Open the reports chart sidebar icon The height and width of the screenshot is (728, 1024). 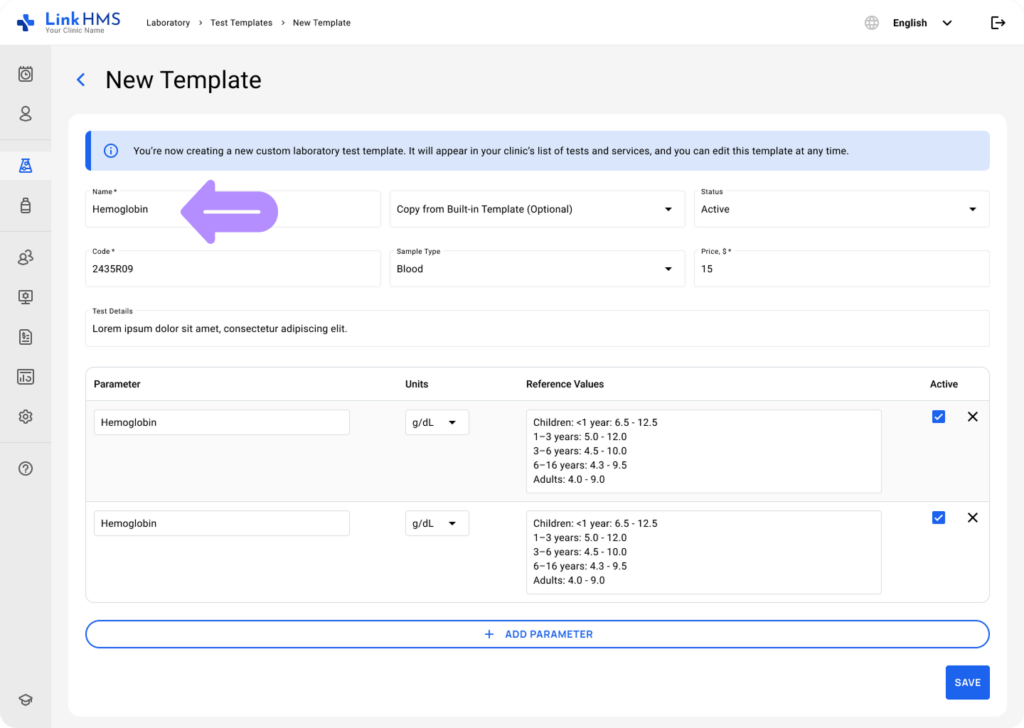pos(25,377)
